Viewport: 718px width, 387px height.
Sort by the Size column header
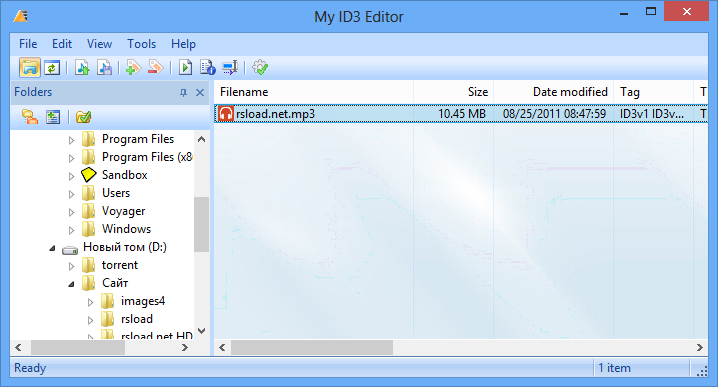pos(453,92)
